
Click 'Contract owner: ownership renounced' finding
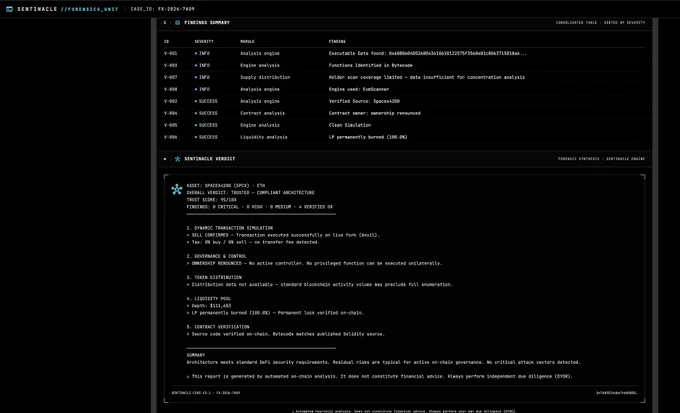tap(374, 113)
